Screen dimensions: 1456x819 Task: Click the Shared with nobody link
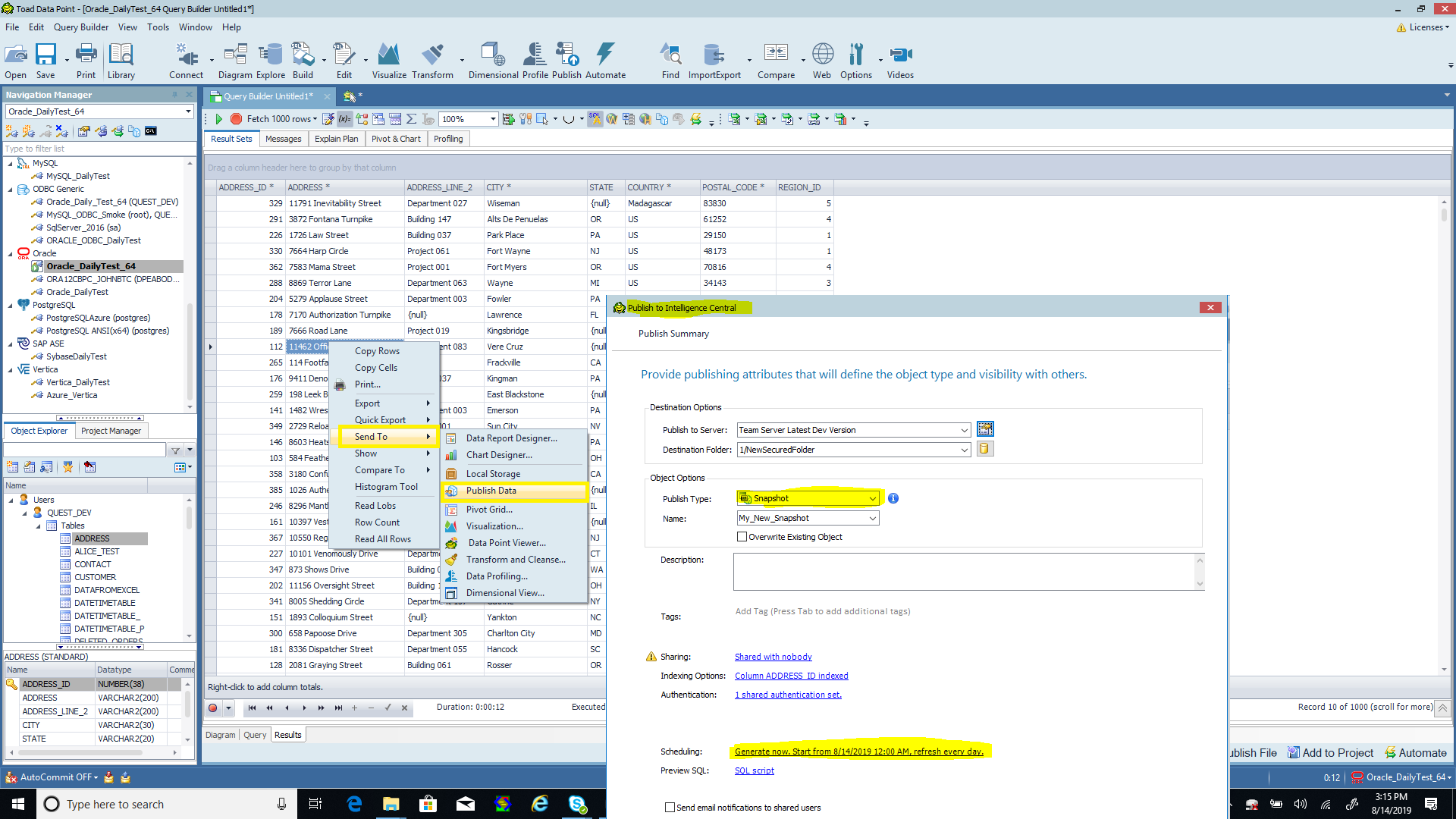[773, 657]
